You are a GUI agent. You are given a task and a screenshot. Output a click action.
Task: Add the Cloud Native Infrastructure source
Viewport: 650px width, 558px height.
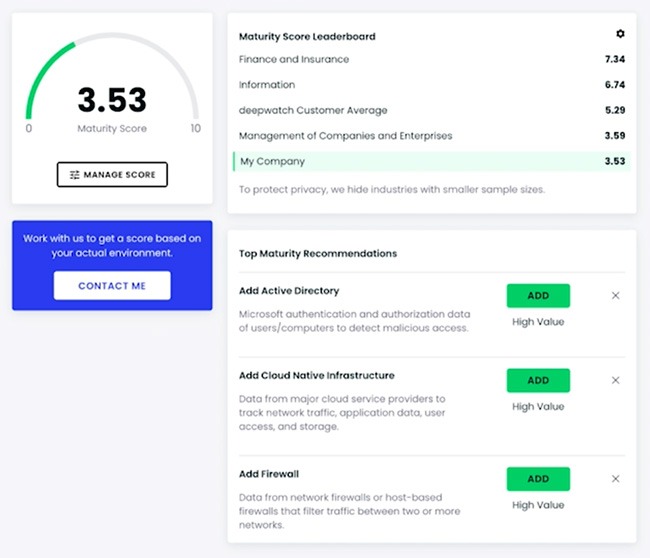[537, 380]
